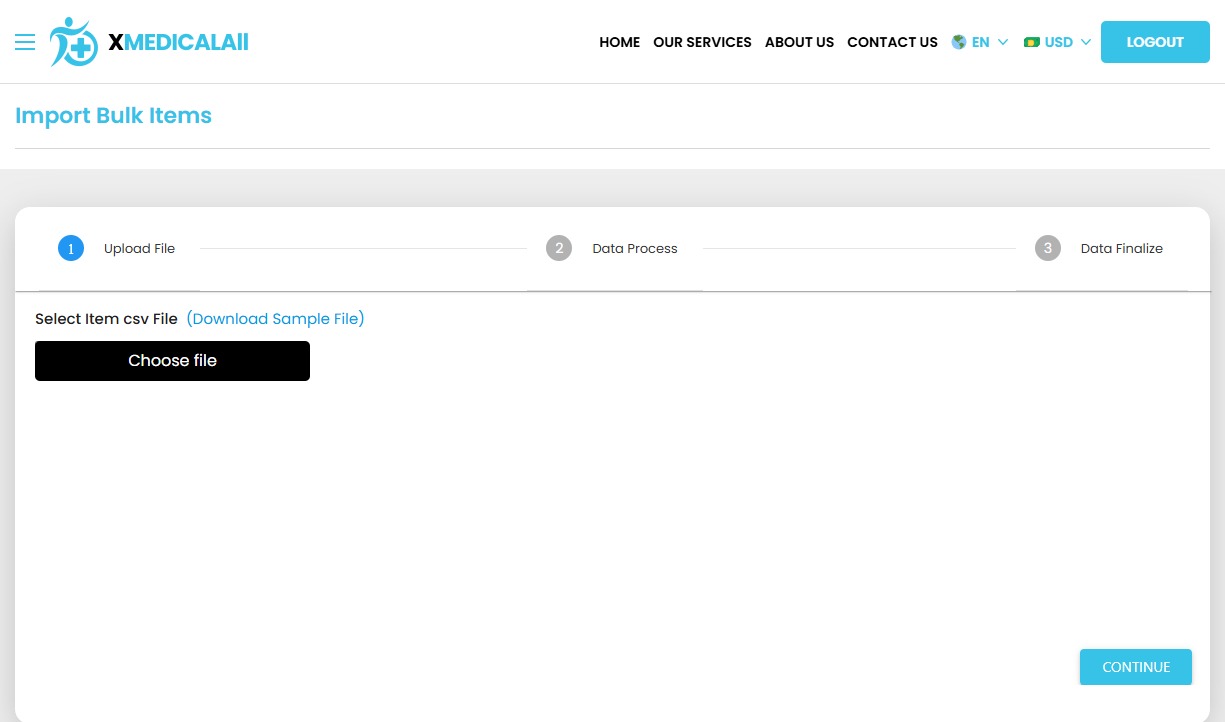Select the step 3 circle

coord(1047,248)
